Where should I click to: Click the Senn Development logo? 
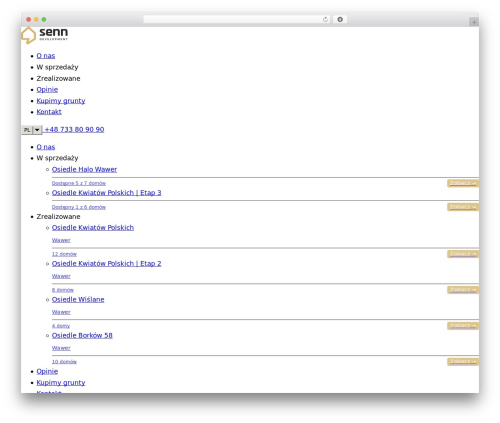45,35
